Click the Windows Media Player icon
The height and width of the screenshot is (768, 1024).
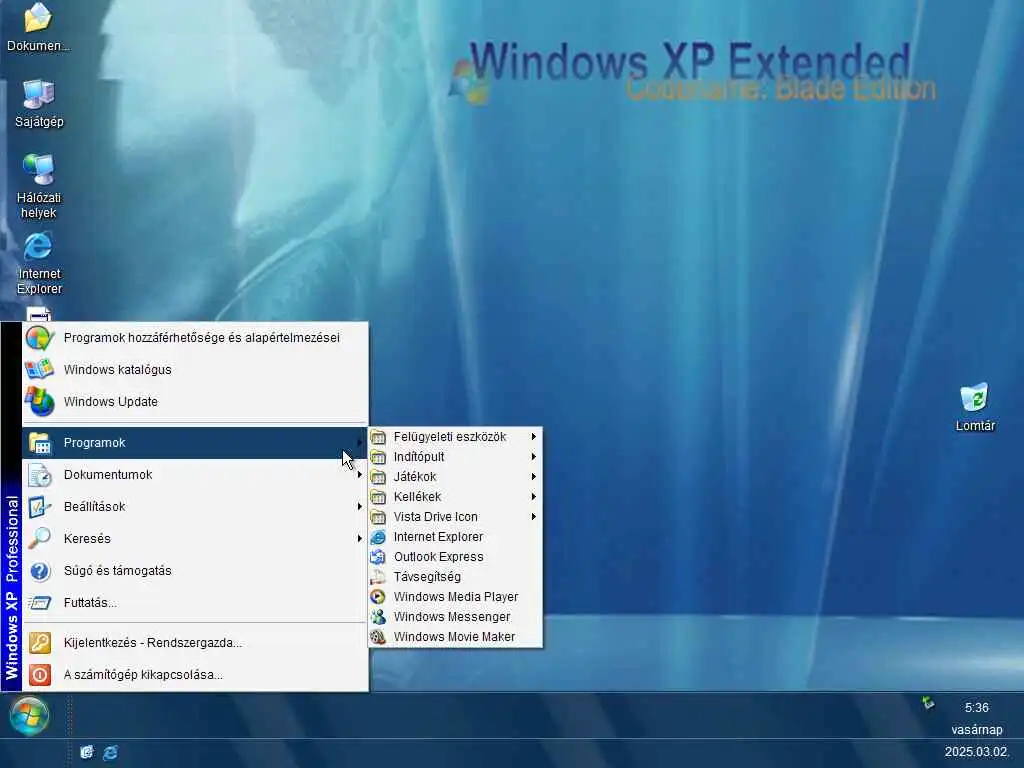378,597
